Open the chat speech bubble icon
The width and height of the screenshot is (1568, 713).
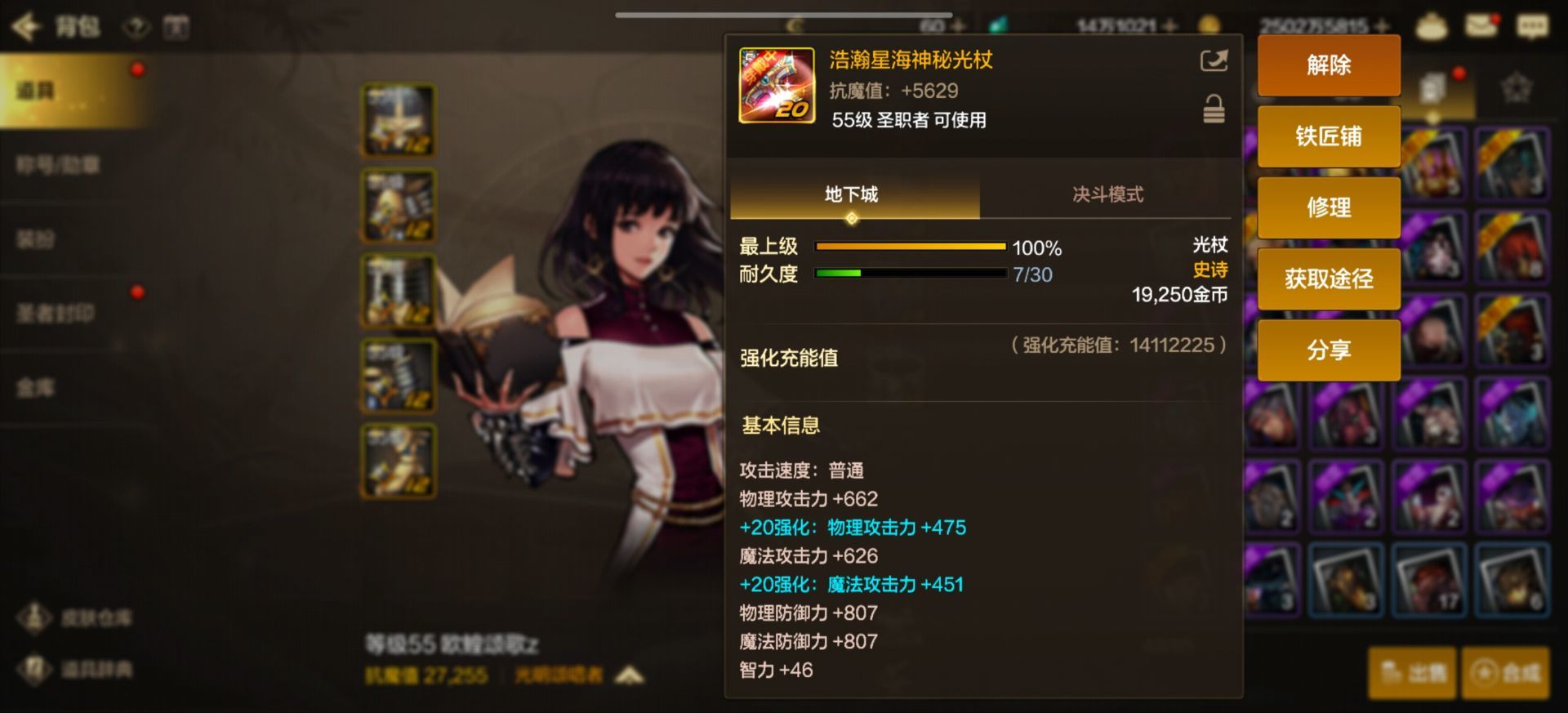[1532, 26]
